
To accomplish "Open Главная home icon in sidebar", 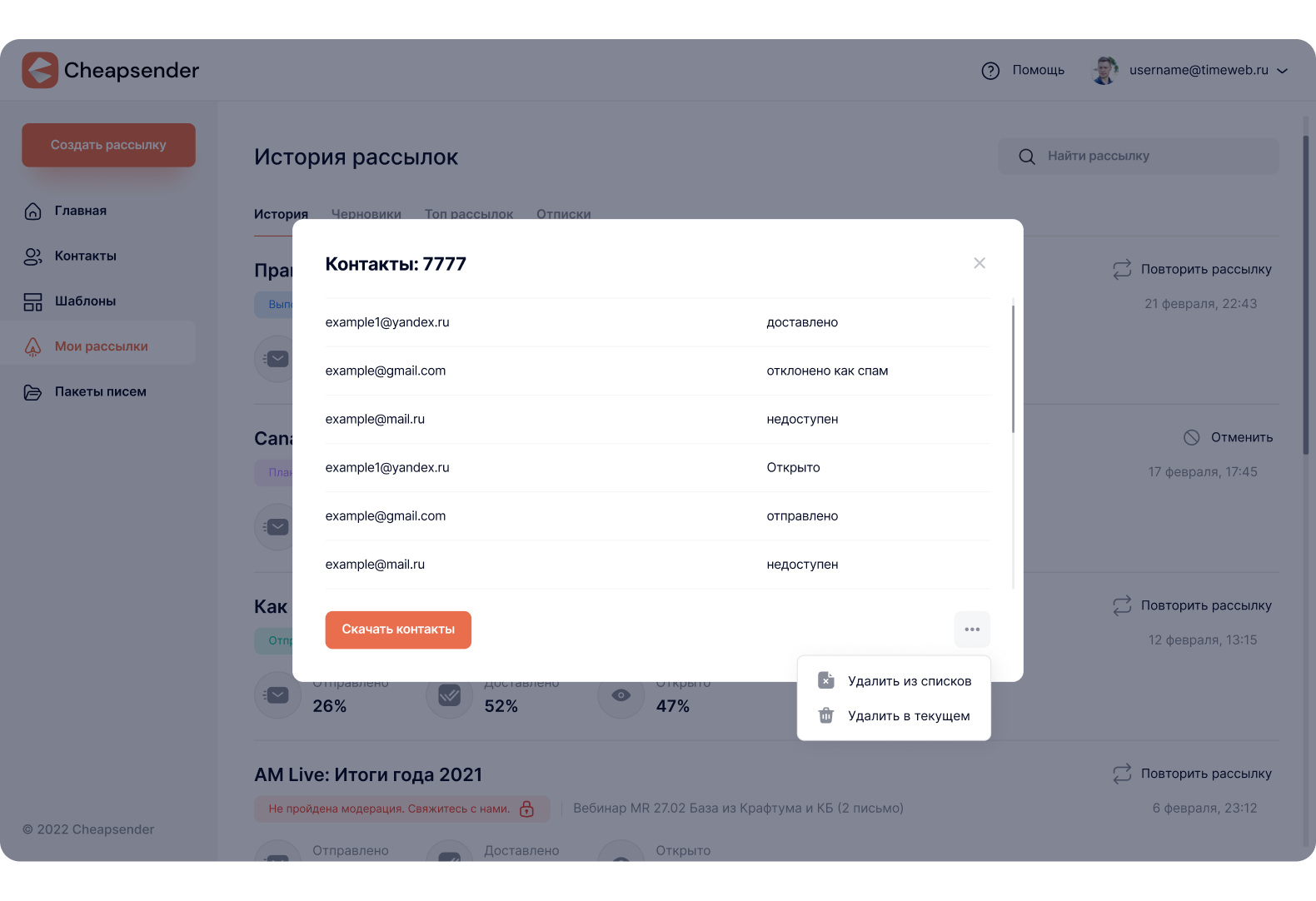I will coord(32,211).
